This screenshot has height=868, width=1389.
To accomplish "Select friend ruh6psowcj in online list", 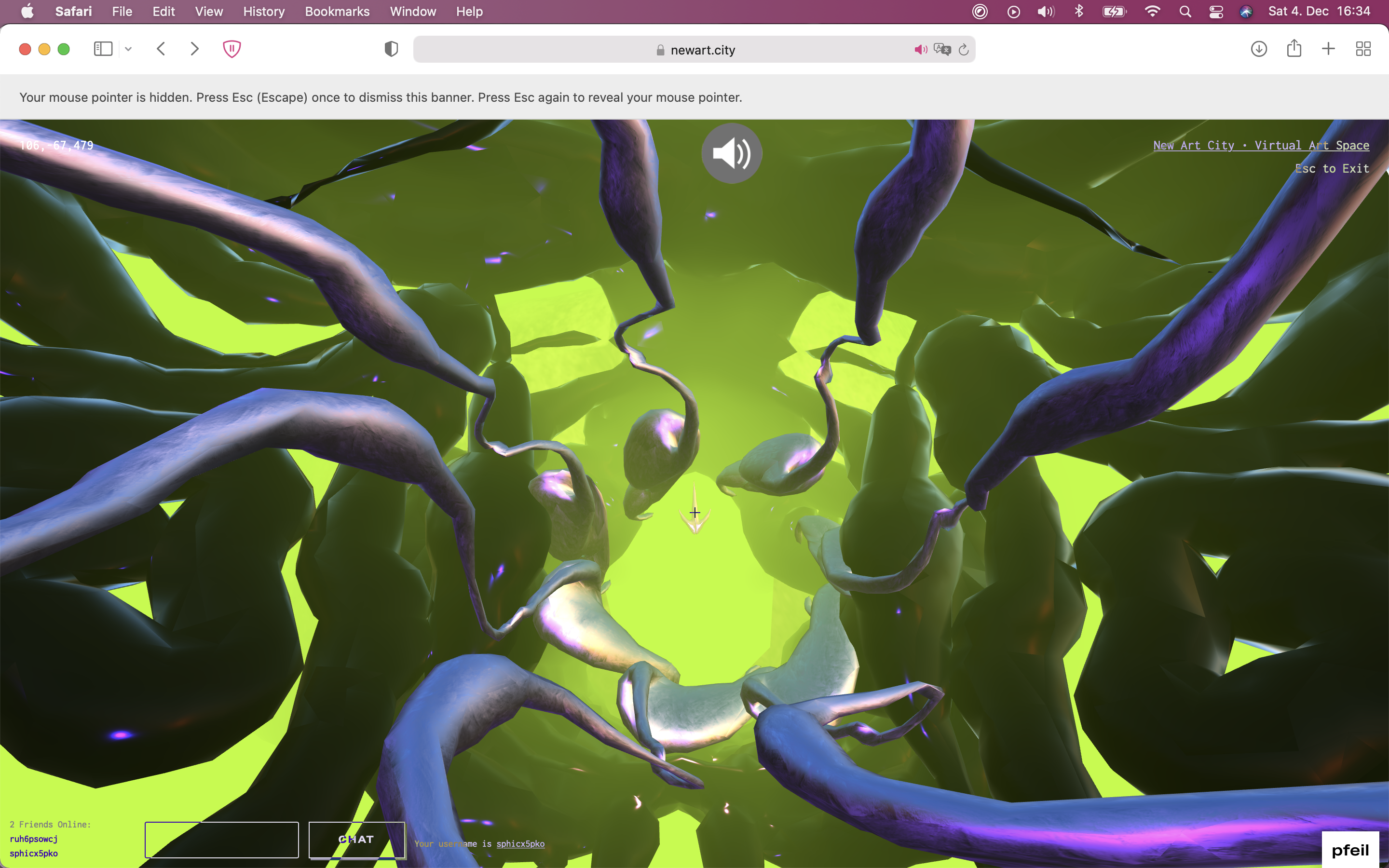I will 34,839.
